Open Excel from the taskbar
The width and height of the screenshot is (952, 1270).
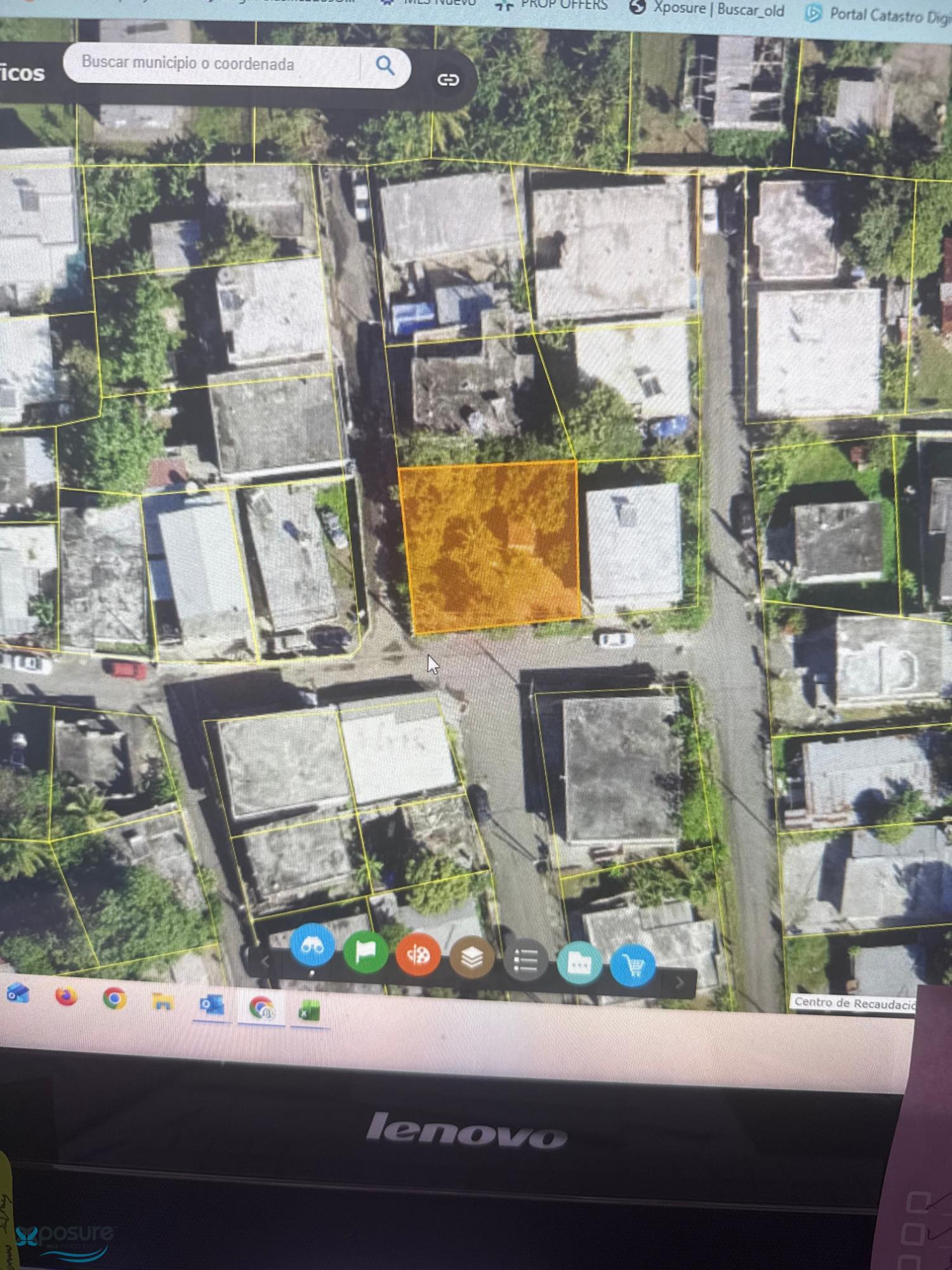pos(309,1010)
